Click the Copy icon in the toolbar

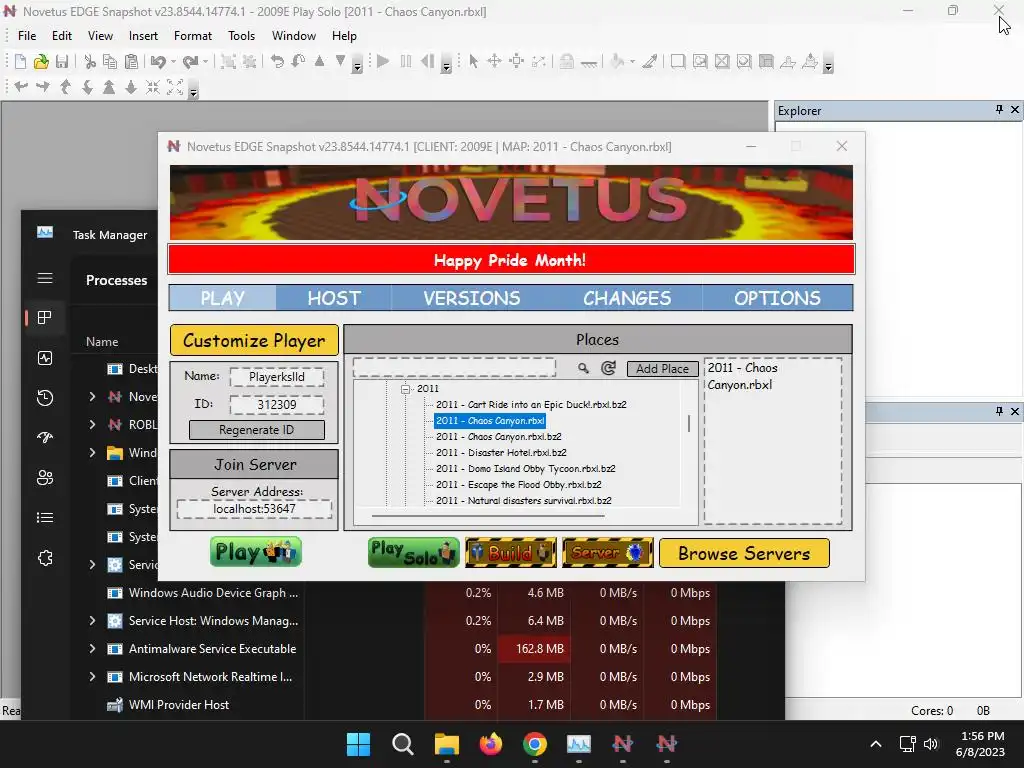point(110,62)
